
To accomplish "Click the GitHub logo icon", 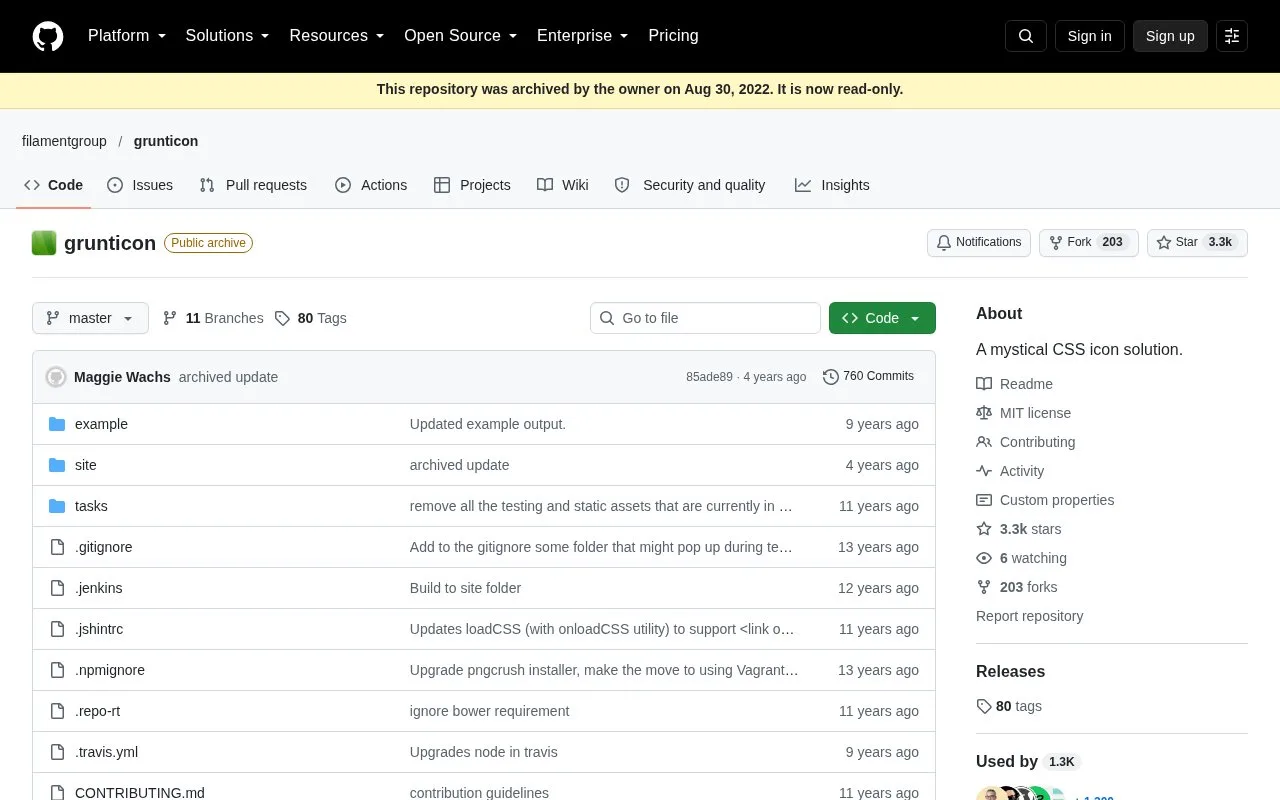I will [x=48, y=36].
